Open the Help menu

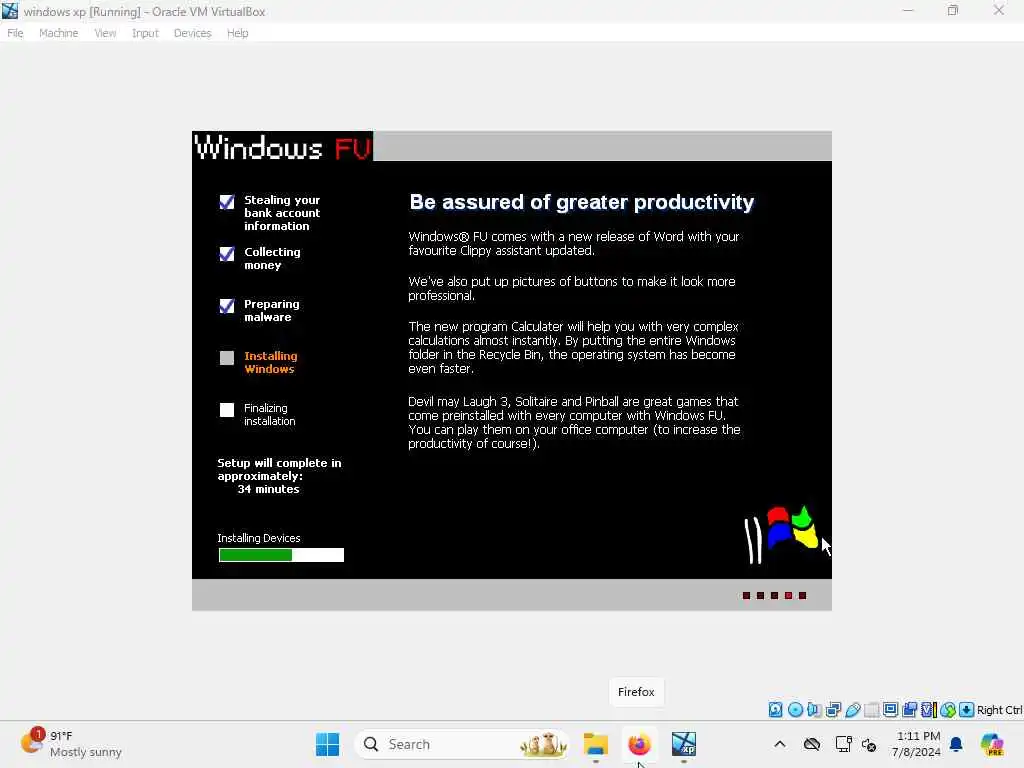click(x=237, y=33)
